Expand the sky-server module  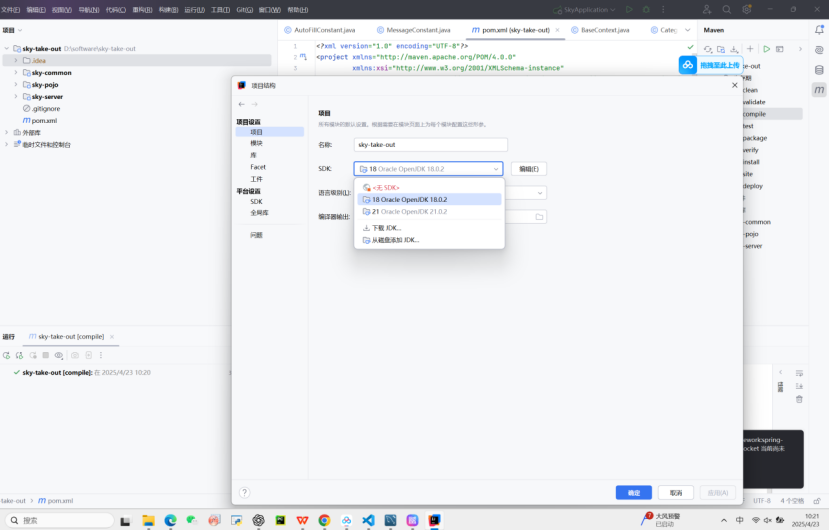coord(16,96)
